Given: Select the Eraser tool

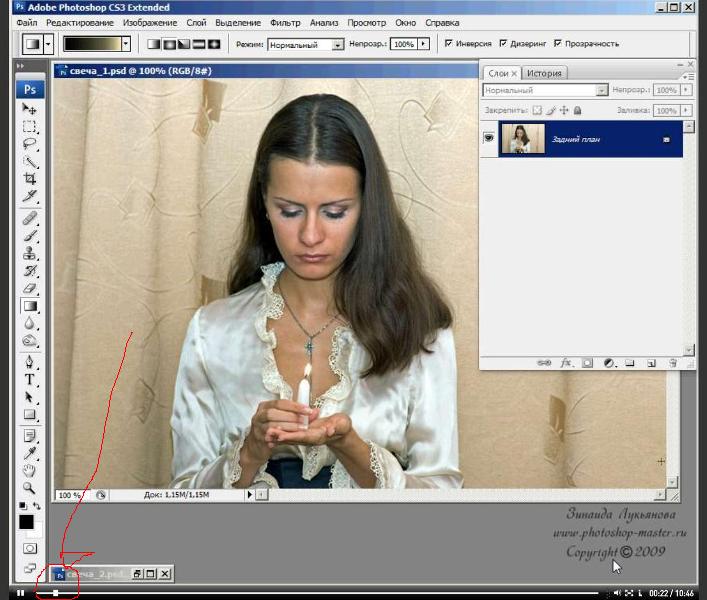Looking at the screenshot, I should (29, 289).
